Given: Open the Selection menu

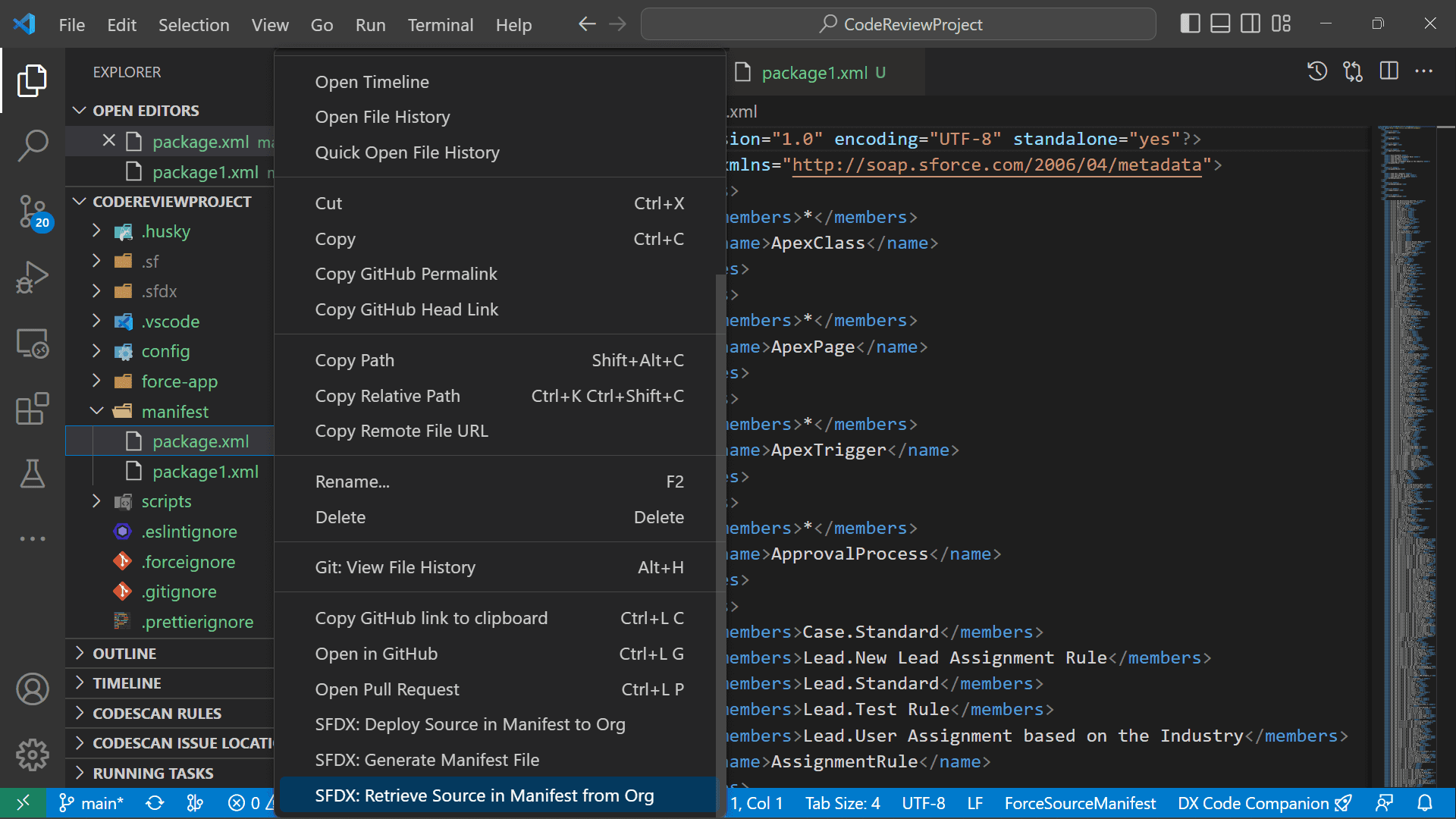Looking at the screenshot, I should click(193, 25).
